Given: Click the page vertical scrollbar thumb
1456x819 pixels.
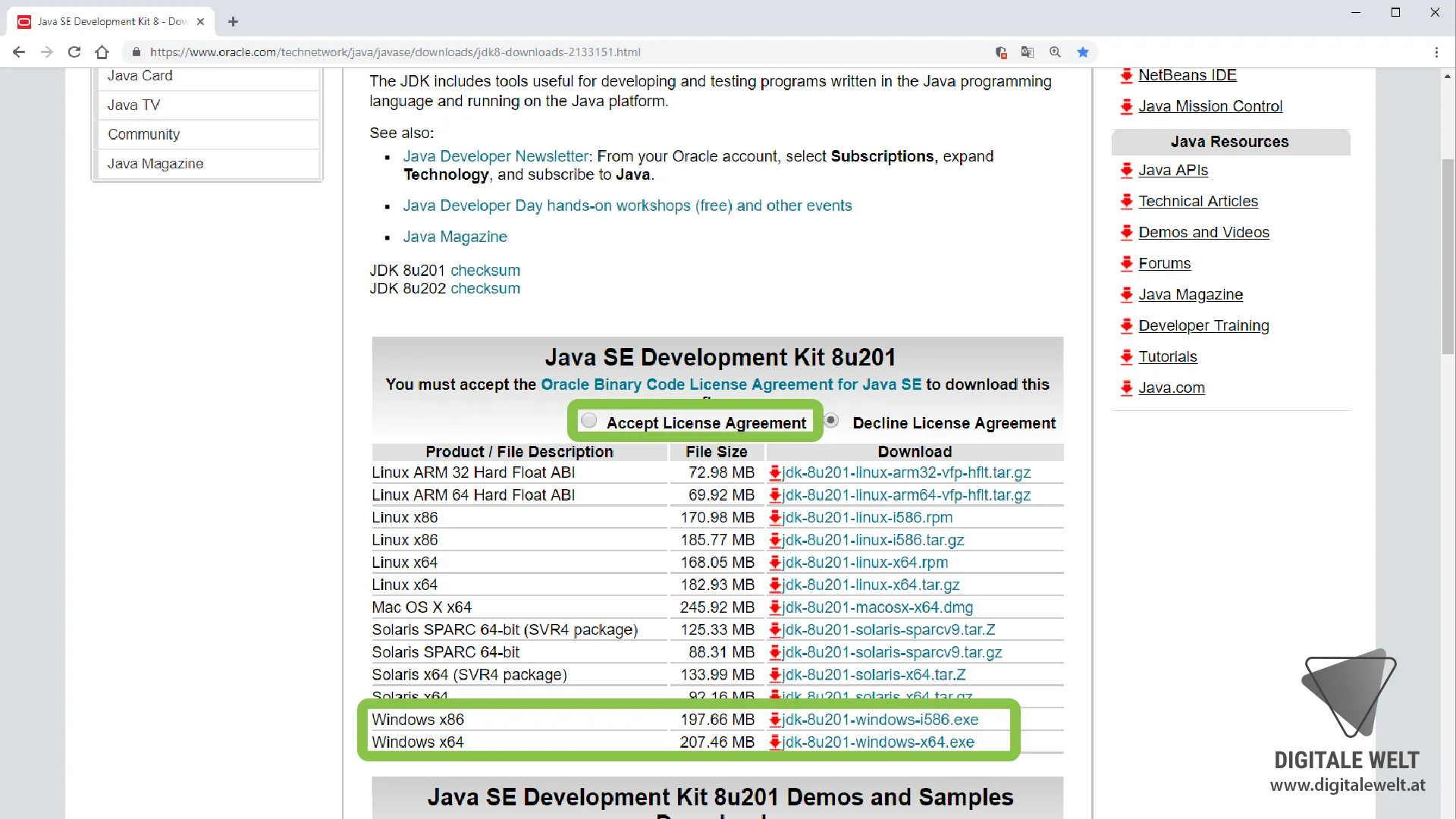Looking at the screenshot, I should [1448, 258].
